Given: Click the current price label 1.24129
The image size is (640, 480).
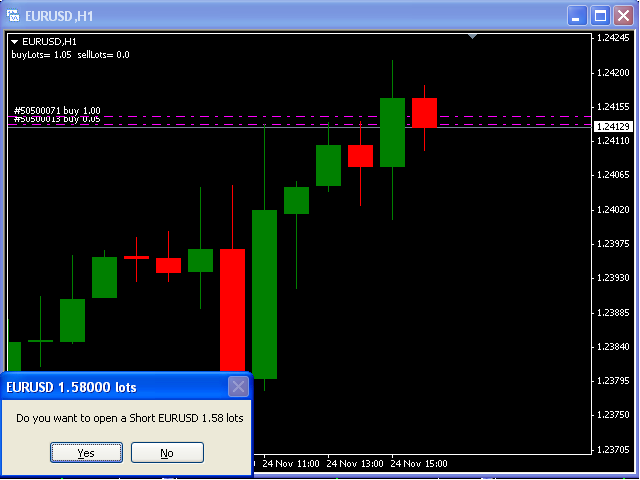Looking at the screenshot, I should coord(611,127).
